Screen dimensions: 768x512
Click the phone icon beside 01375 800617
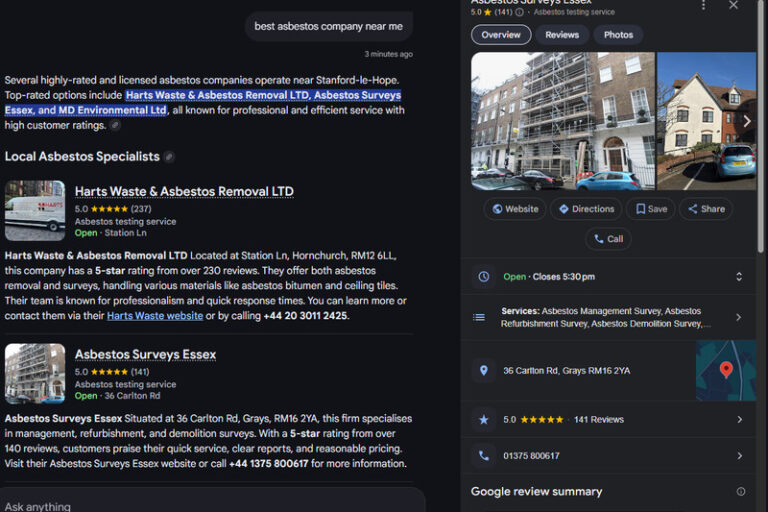[x=483, y=456]
